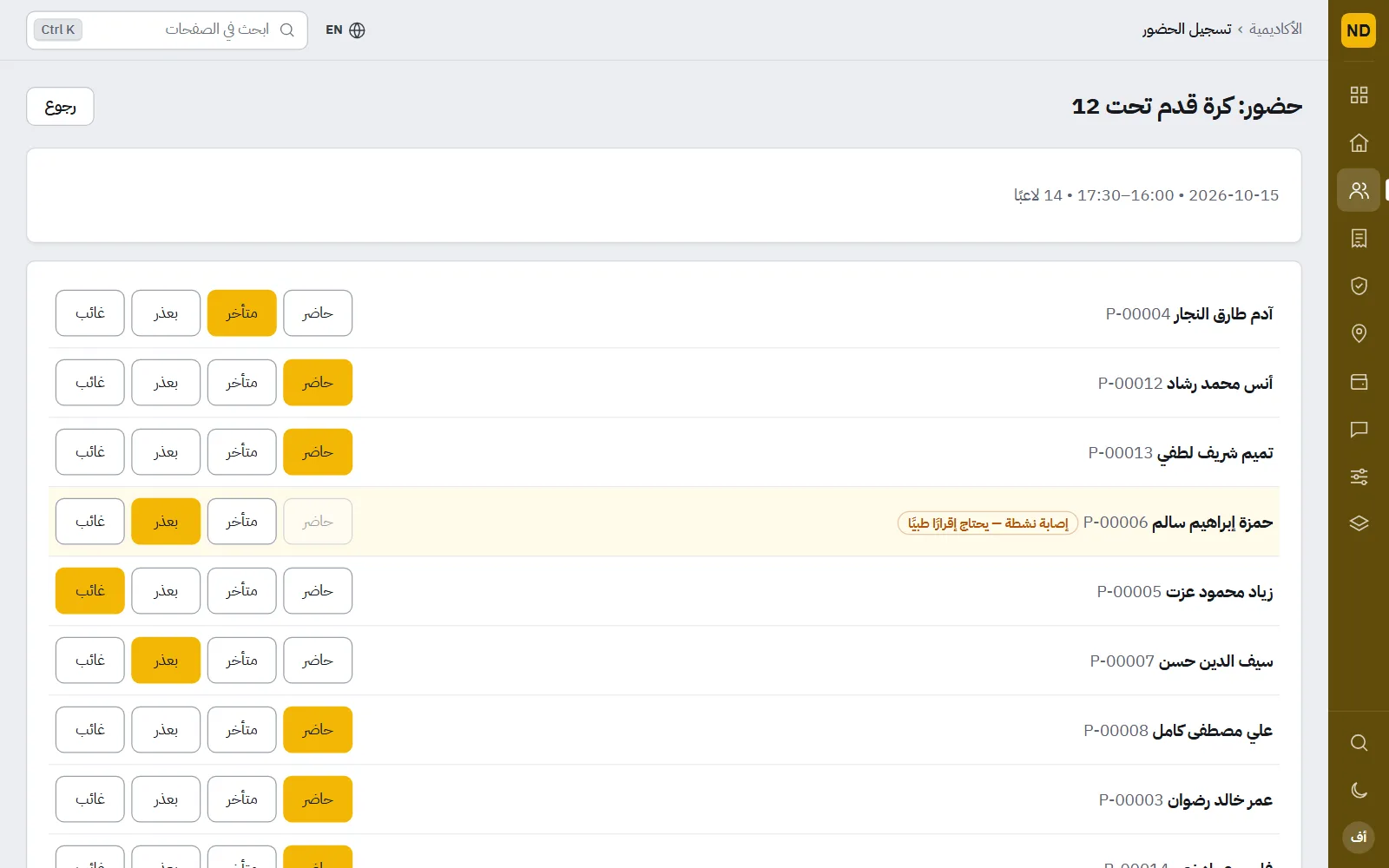The image size is (1389, 868).
Task: Click the injury note badge for حمزة
Action: tap(988, 523)
